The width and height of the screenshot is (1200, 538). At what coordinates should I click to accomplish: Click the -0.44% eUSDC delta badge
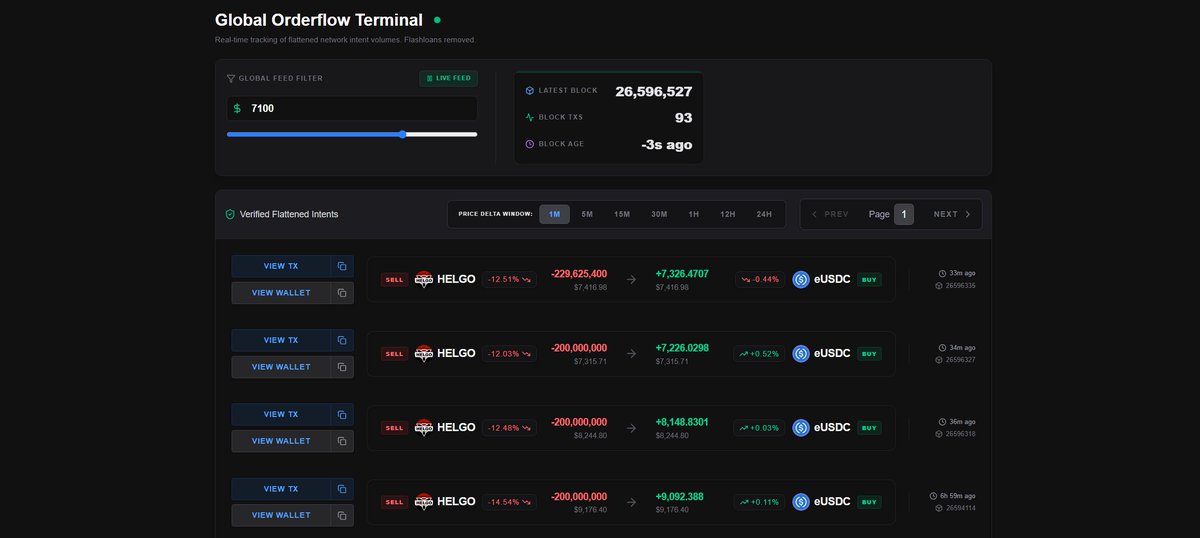759,279
